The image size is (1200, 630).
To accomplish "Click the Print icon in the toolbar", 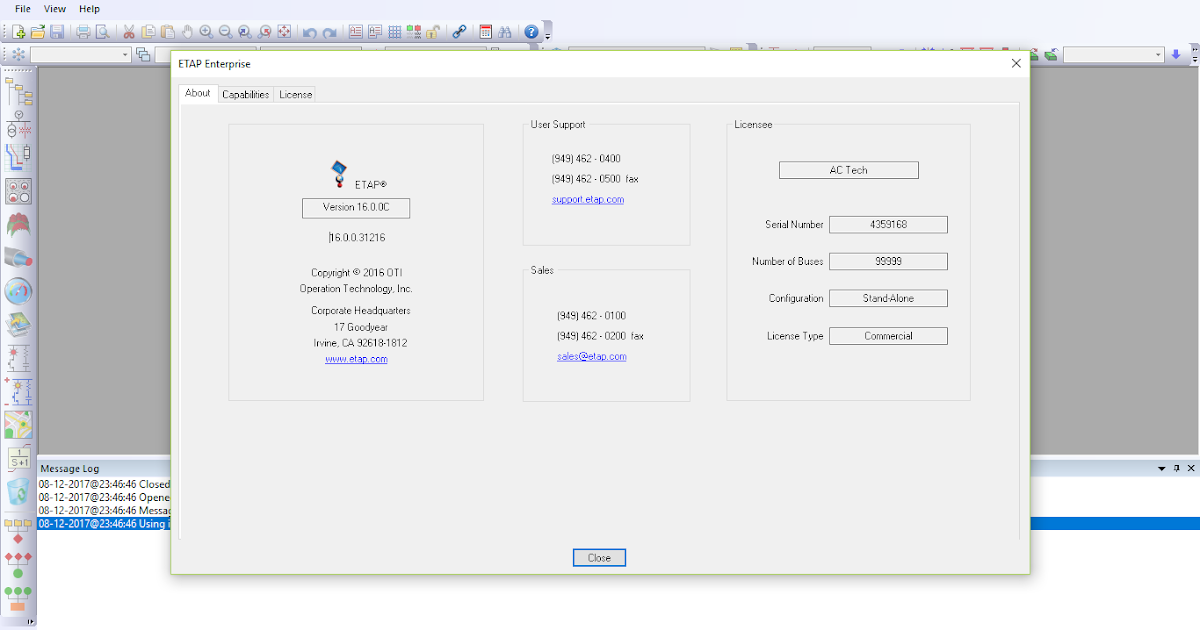I will [x=83, y=32].
